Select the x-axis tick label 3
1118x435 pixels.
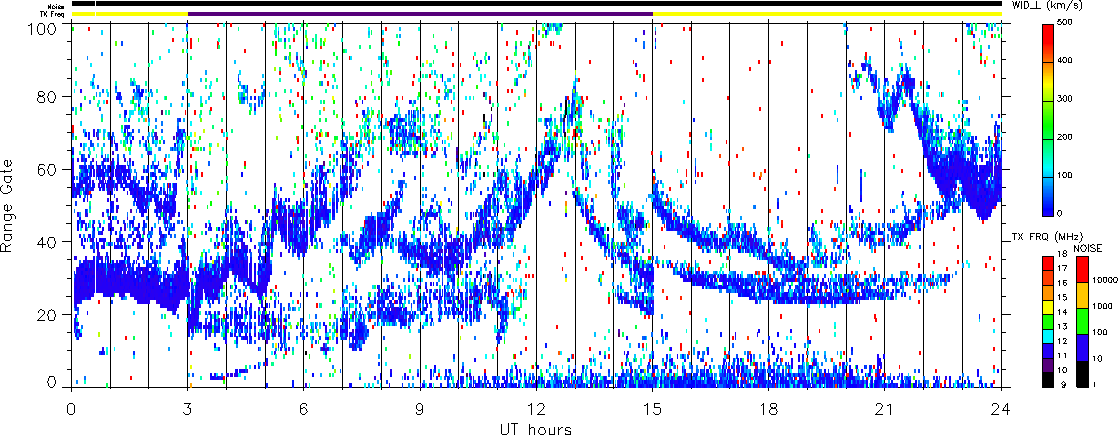[188, 409]
